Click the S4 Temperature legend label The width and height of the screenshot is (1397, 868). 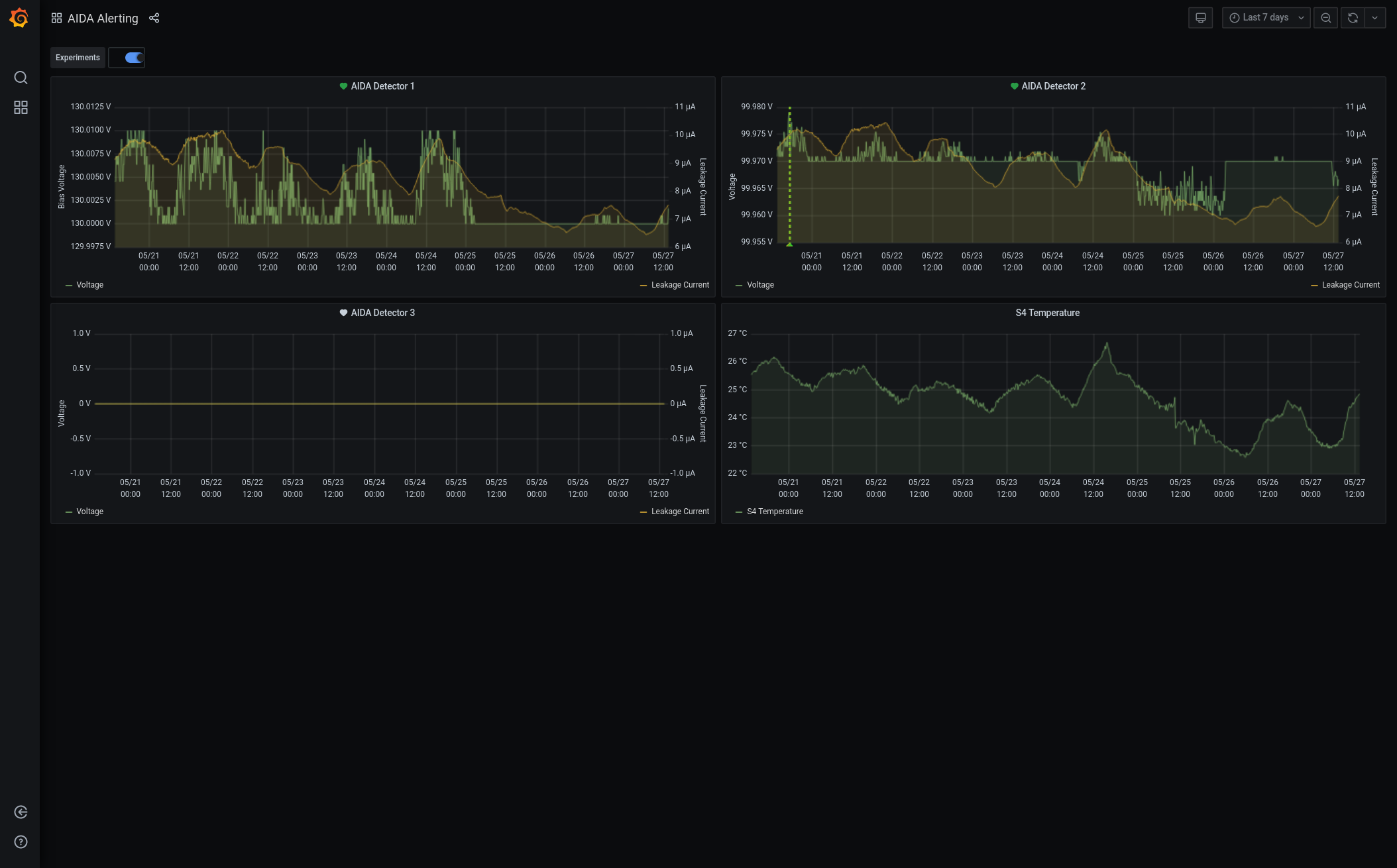pyautogui.click(x=775, y=512)
